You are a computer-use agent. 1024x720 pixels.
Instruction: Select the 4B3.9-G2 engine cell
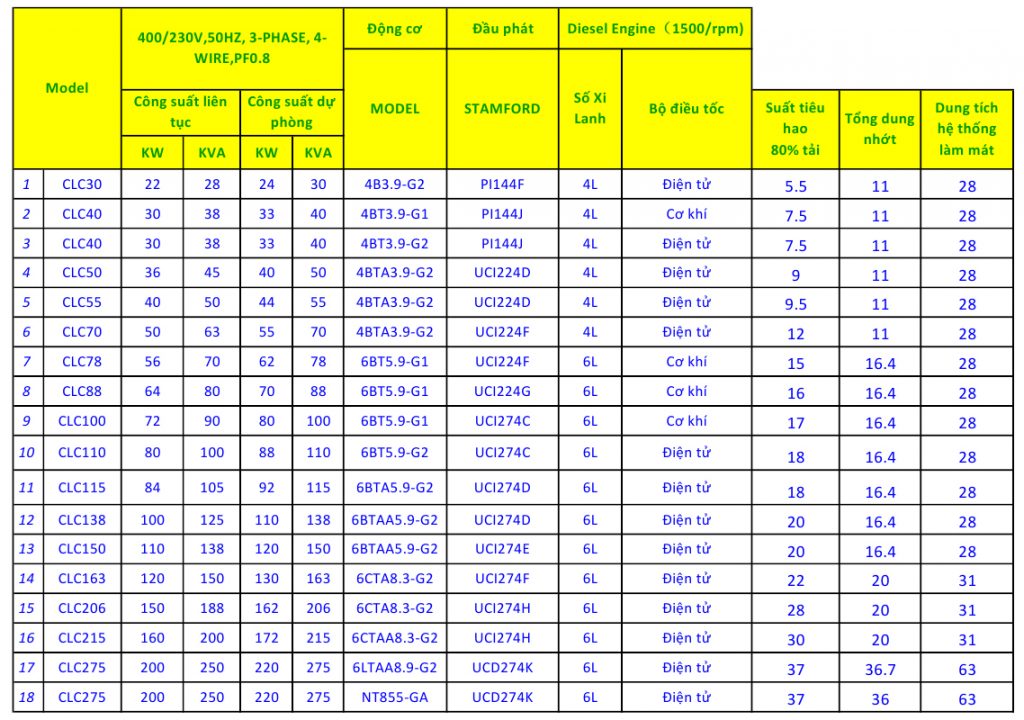[x=395, y=184]
